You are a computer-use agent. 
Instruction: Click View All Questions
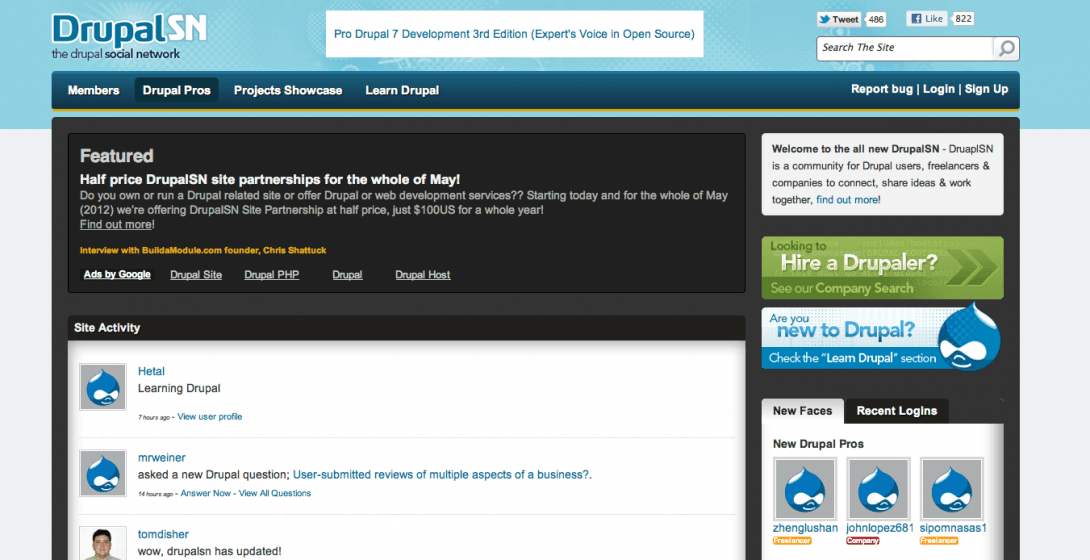tap(275, 493)
